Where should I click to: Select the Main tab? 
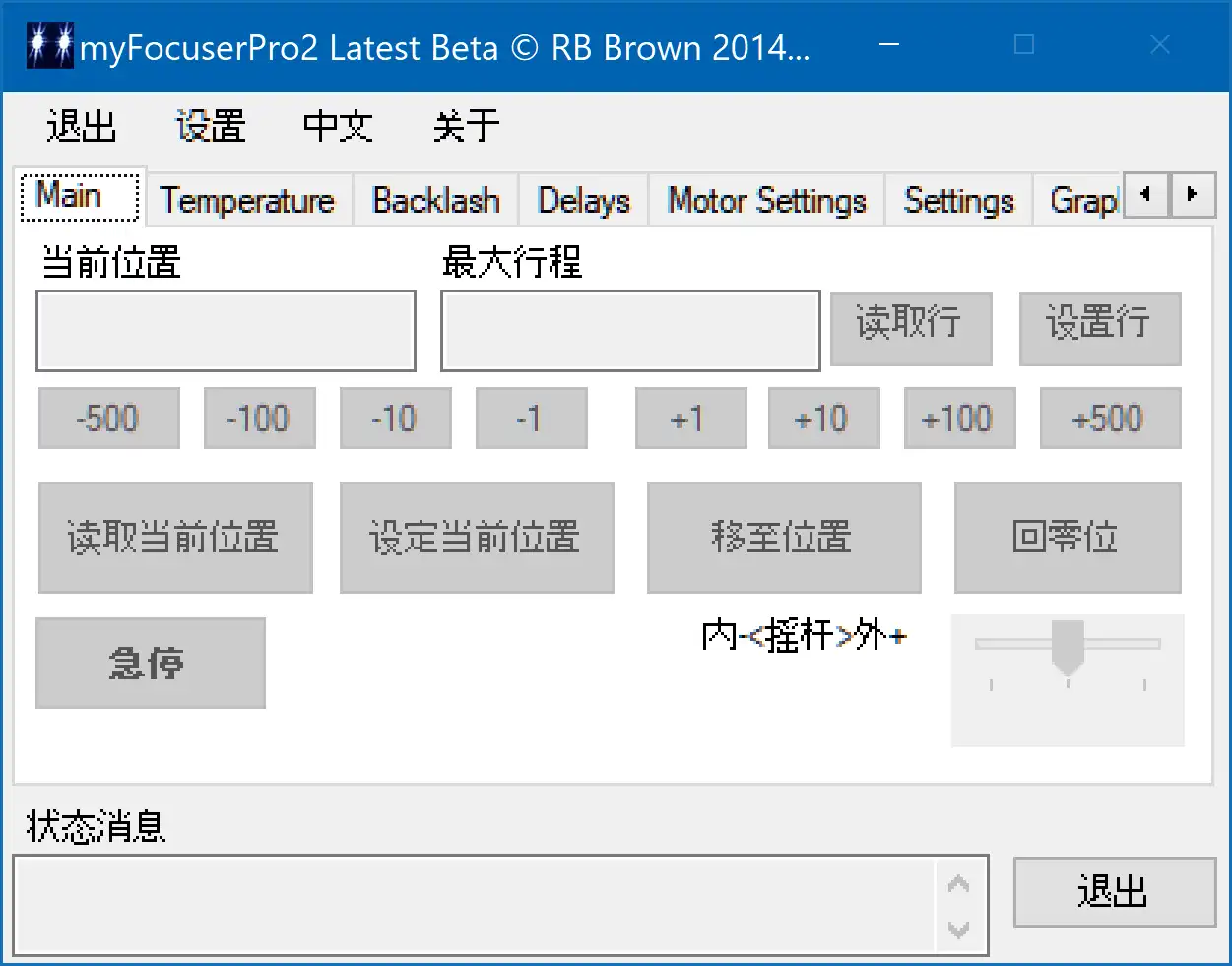coord(81,196)
